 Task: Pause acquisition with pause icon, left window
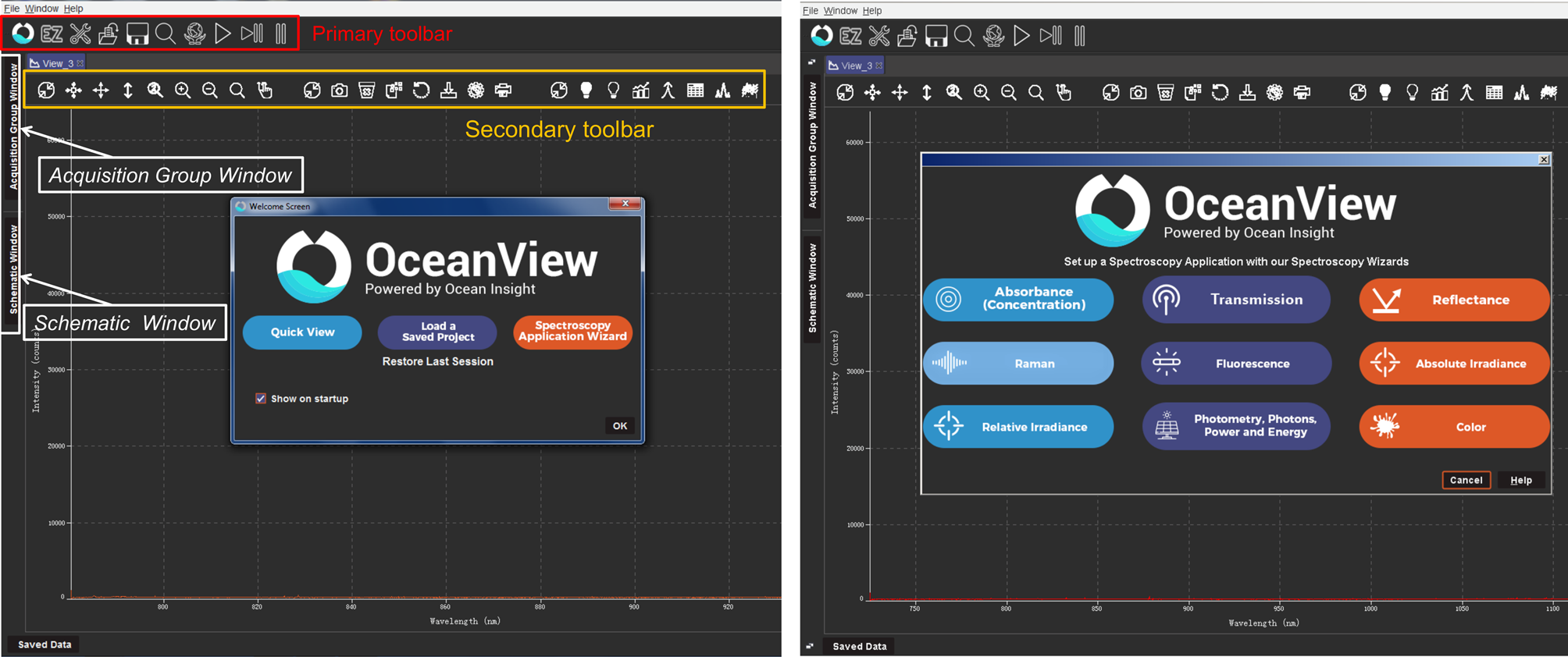point(281,34)
